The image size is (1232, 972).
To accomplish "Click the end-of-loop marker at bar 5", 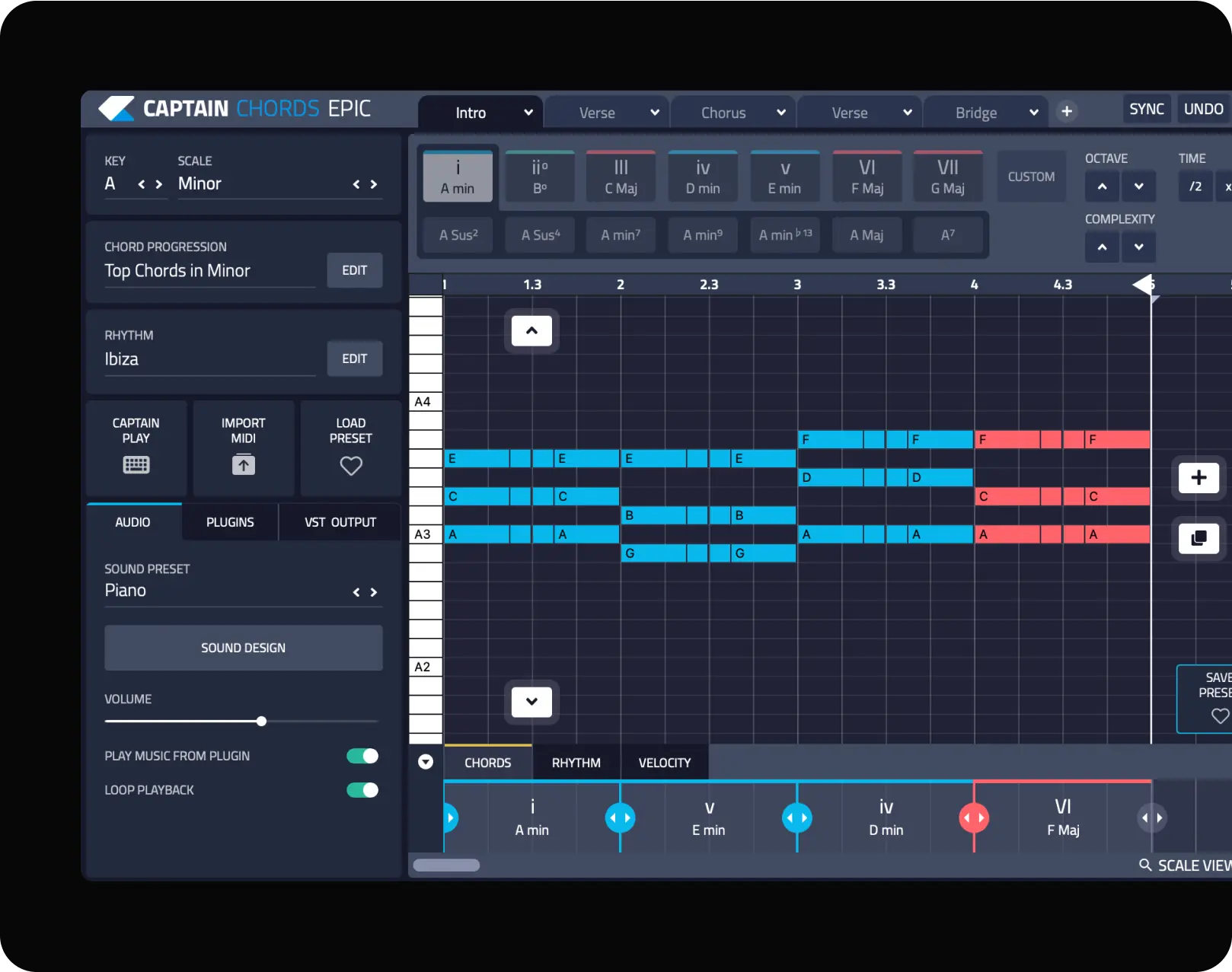I will tap(1144, 285).
